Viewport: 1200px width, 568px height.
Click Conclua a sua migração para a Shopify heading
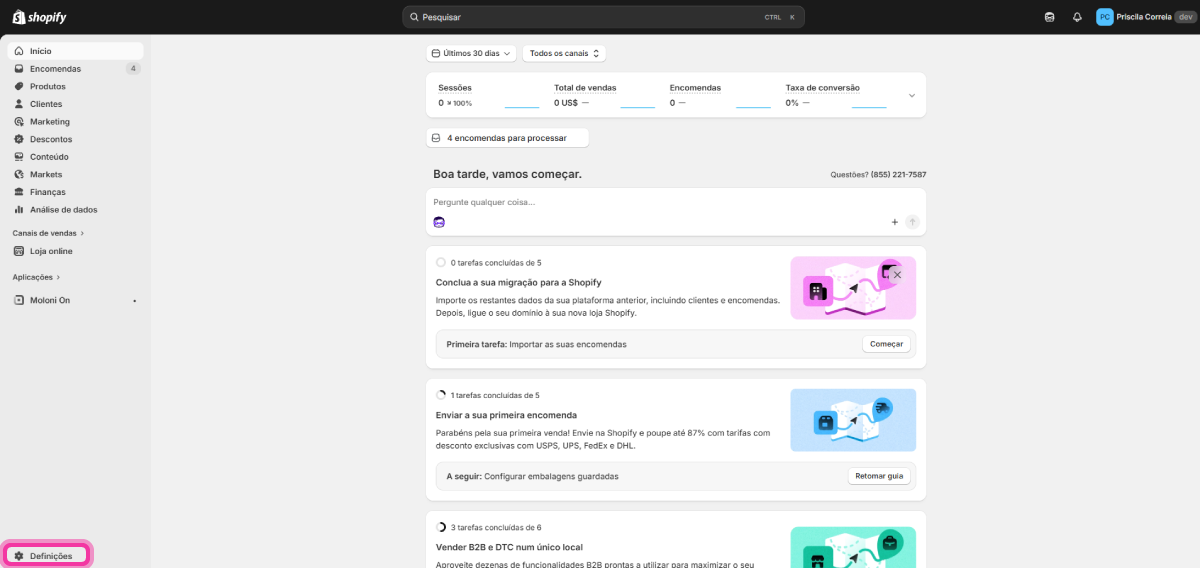pyautogui.click(x=519, y=282)
